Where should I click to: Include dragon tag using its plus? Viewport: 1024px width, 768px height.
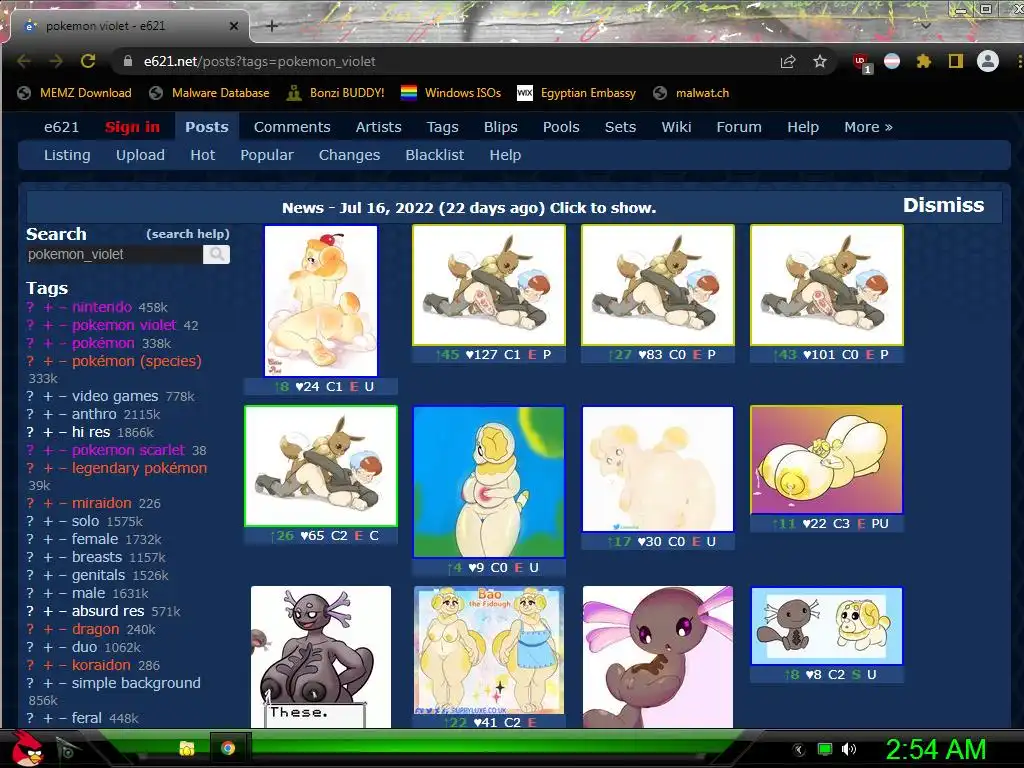48,630
